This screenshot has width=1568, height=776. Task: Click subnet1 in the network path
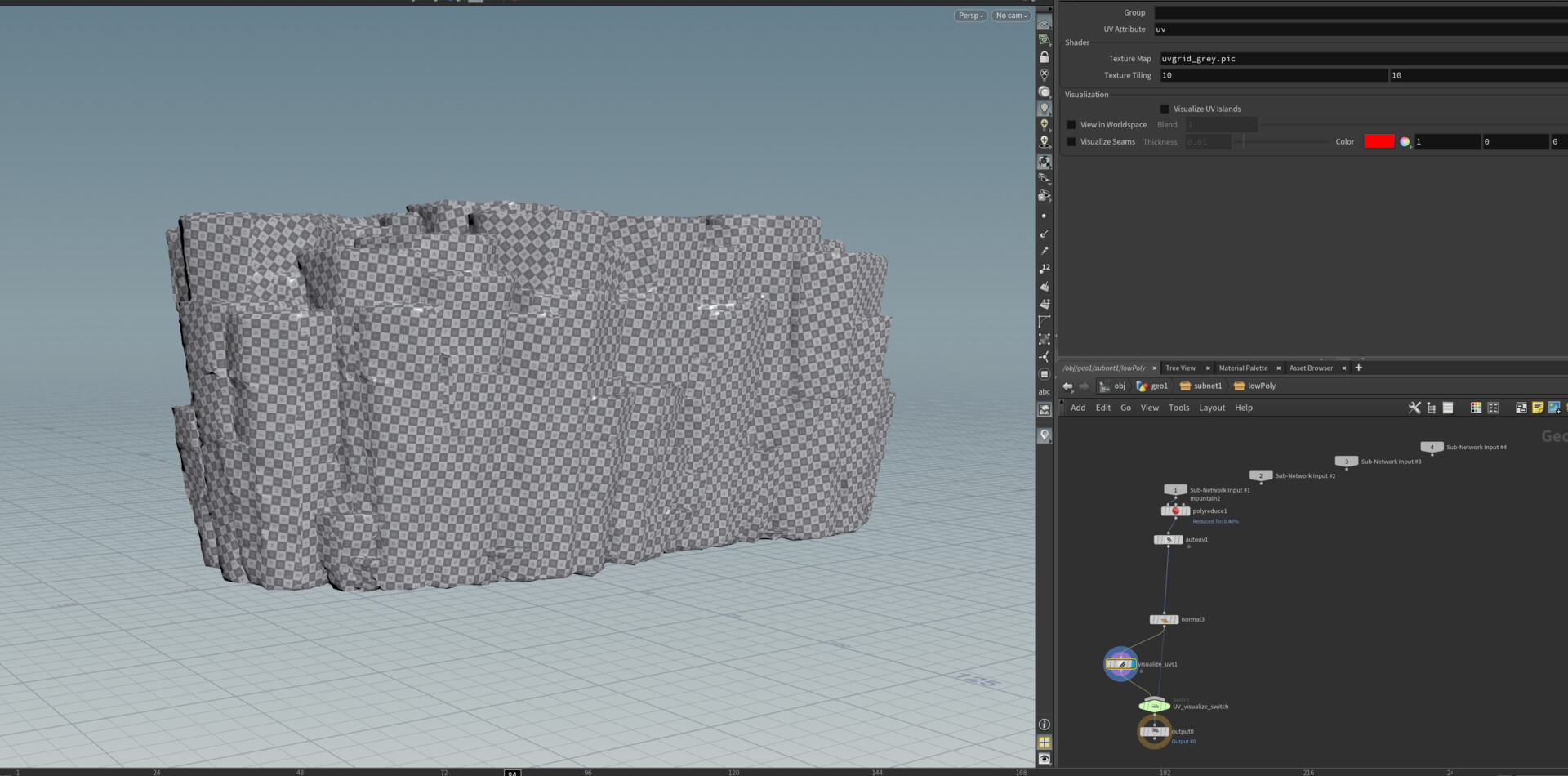(1207, 386)
